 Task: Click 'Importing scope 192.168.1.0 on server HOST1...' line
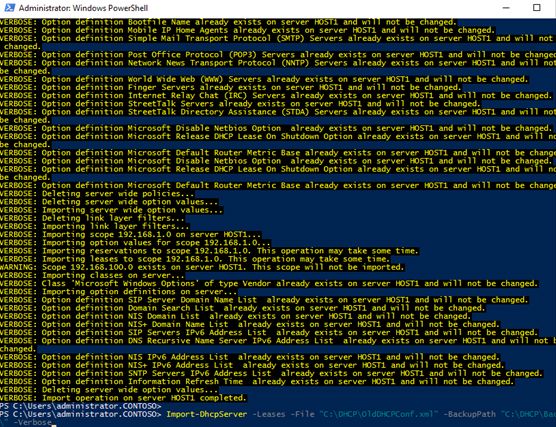pos(130,234)
